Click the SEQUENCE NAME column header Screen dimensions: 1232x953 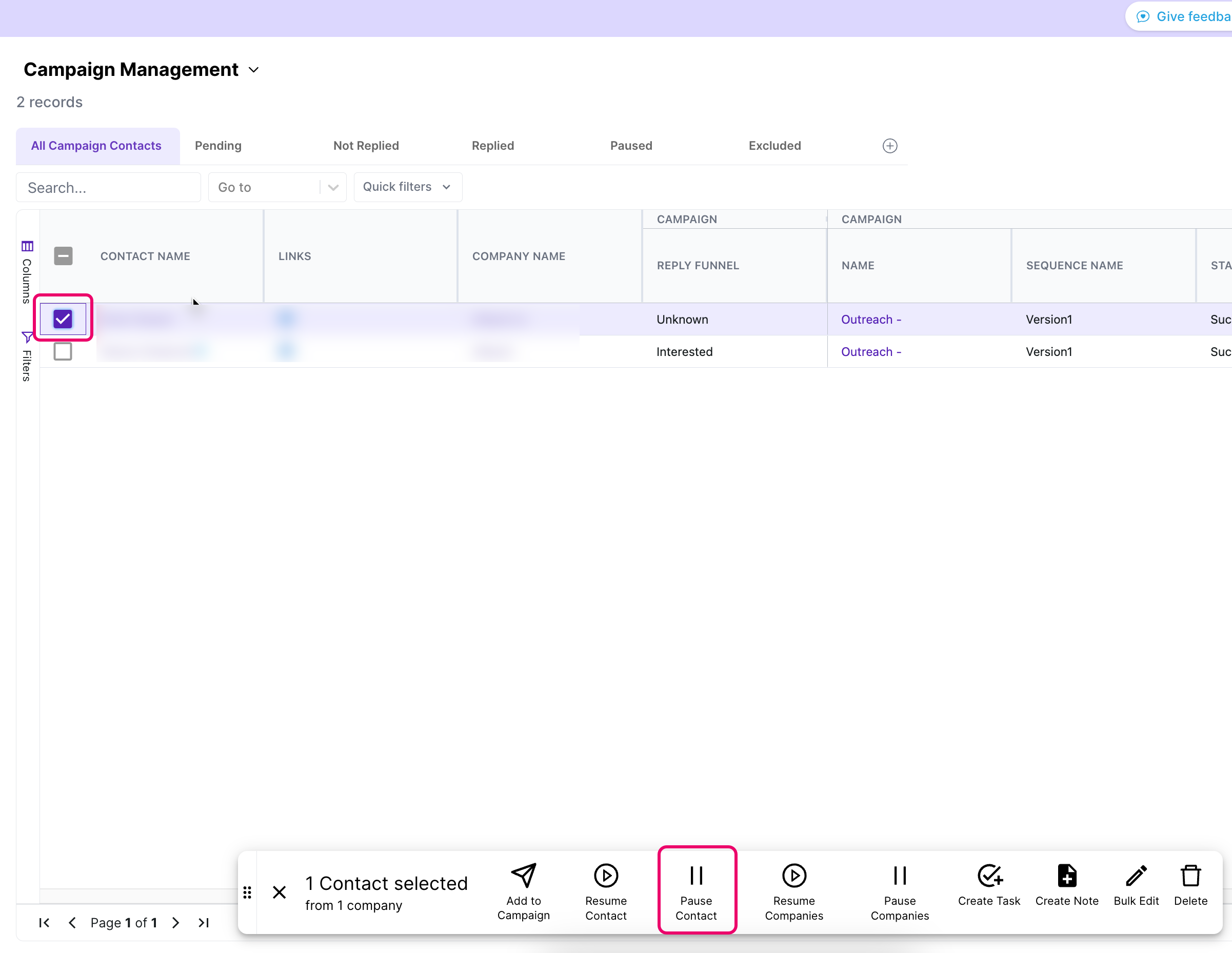(1074, 265)
